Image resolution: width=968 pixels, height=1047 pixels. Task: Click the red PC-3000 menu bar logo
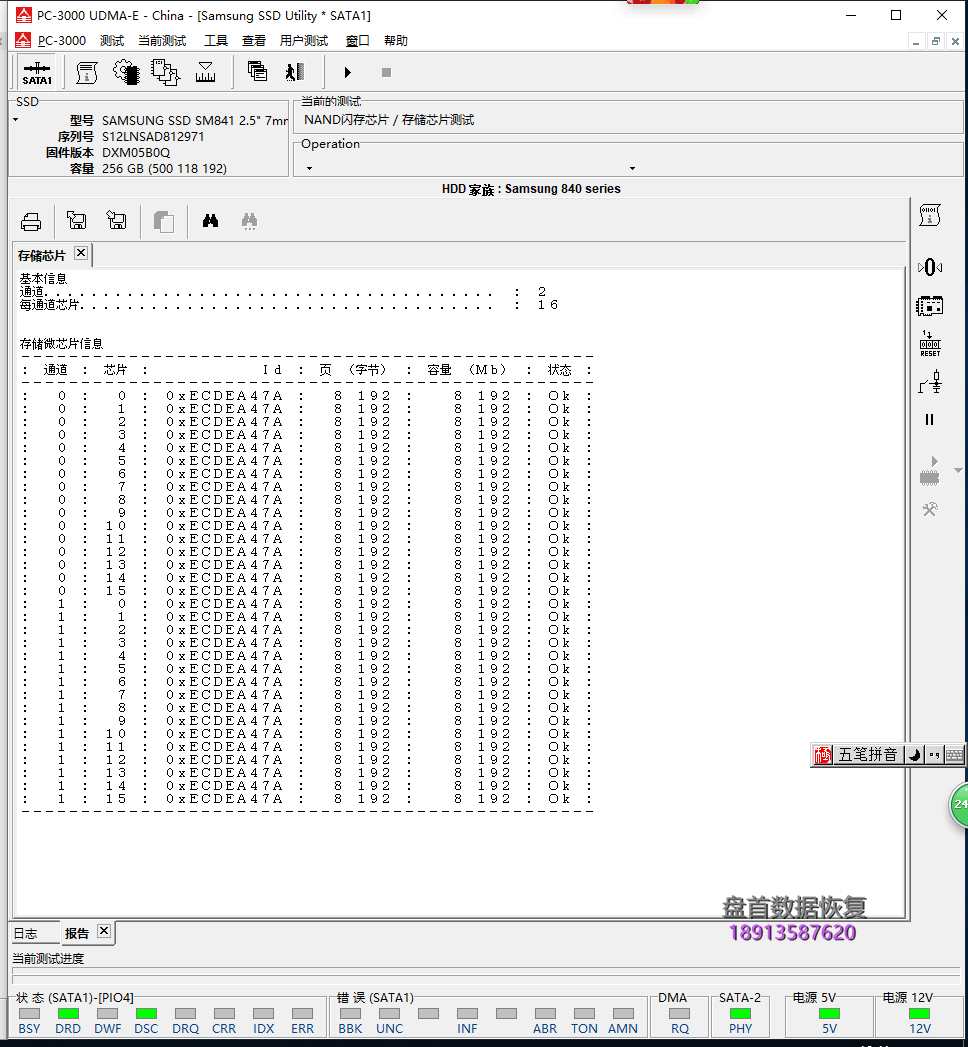(23, 40)
